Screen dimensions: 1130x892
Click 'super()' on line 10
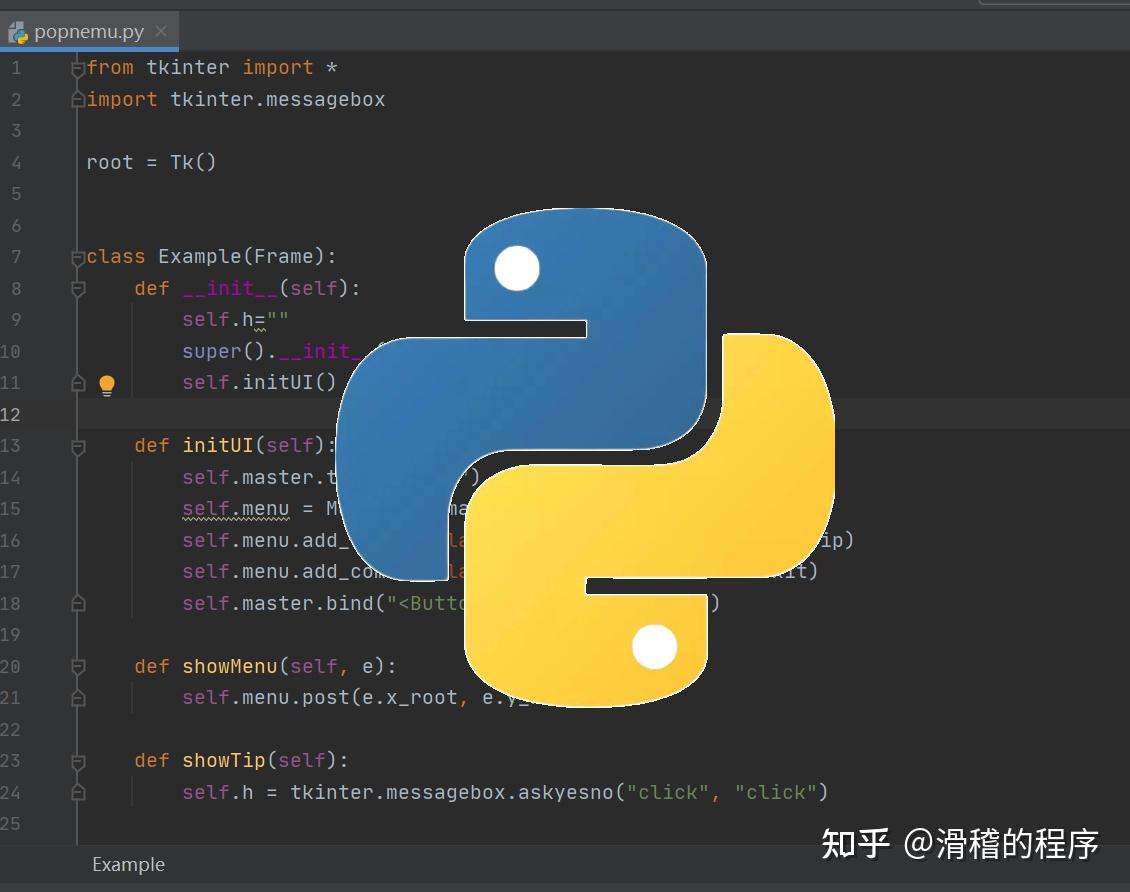tap(223, 351)
